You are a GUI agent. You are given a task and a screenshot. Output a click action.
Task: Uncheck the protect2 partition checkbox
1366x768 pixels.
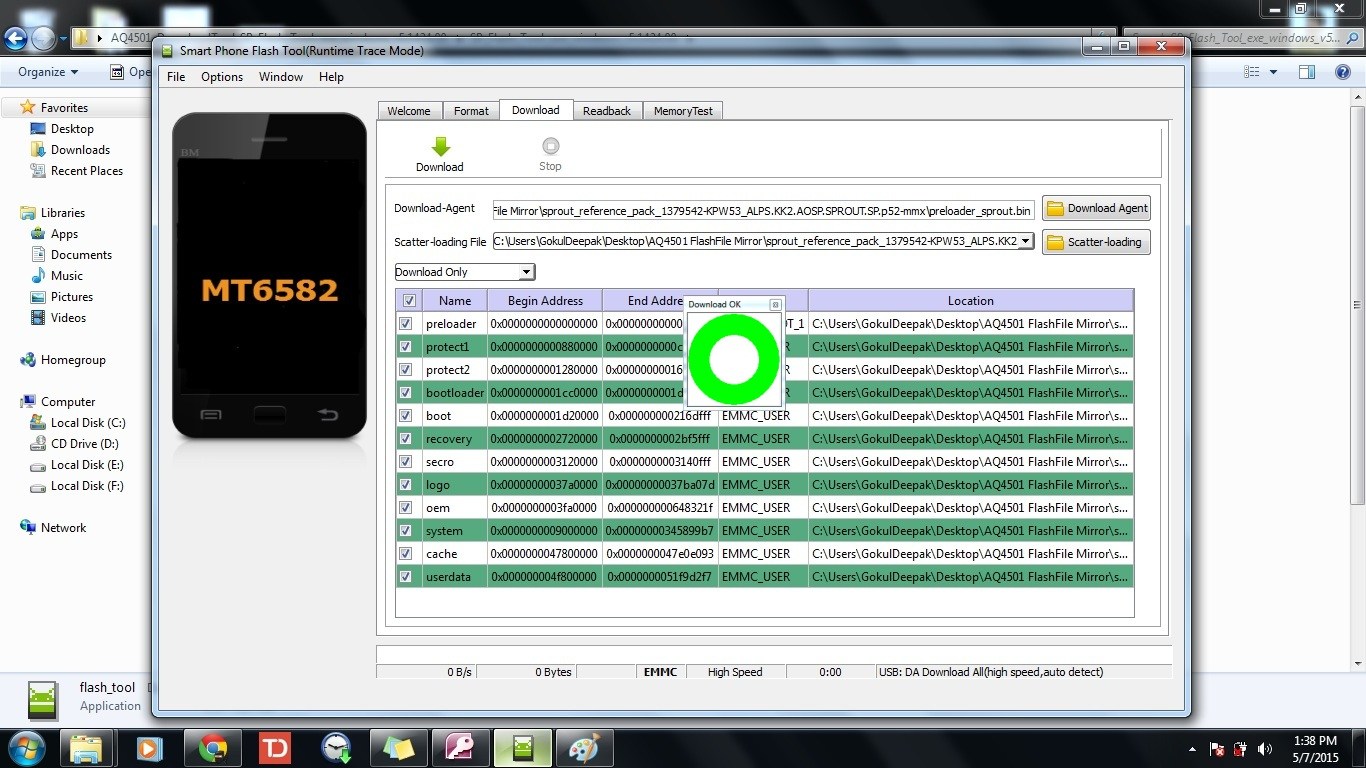[x=405, y=369]
